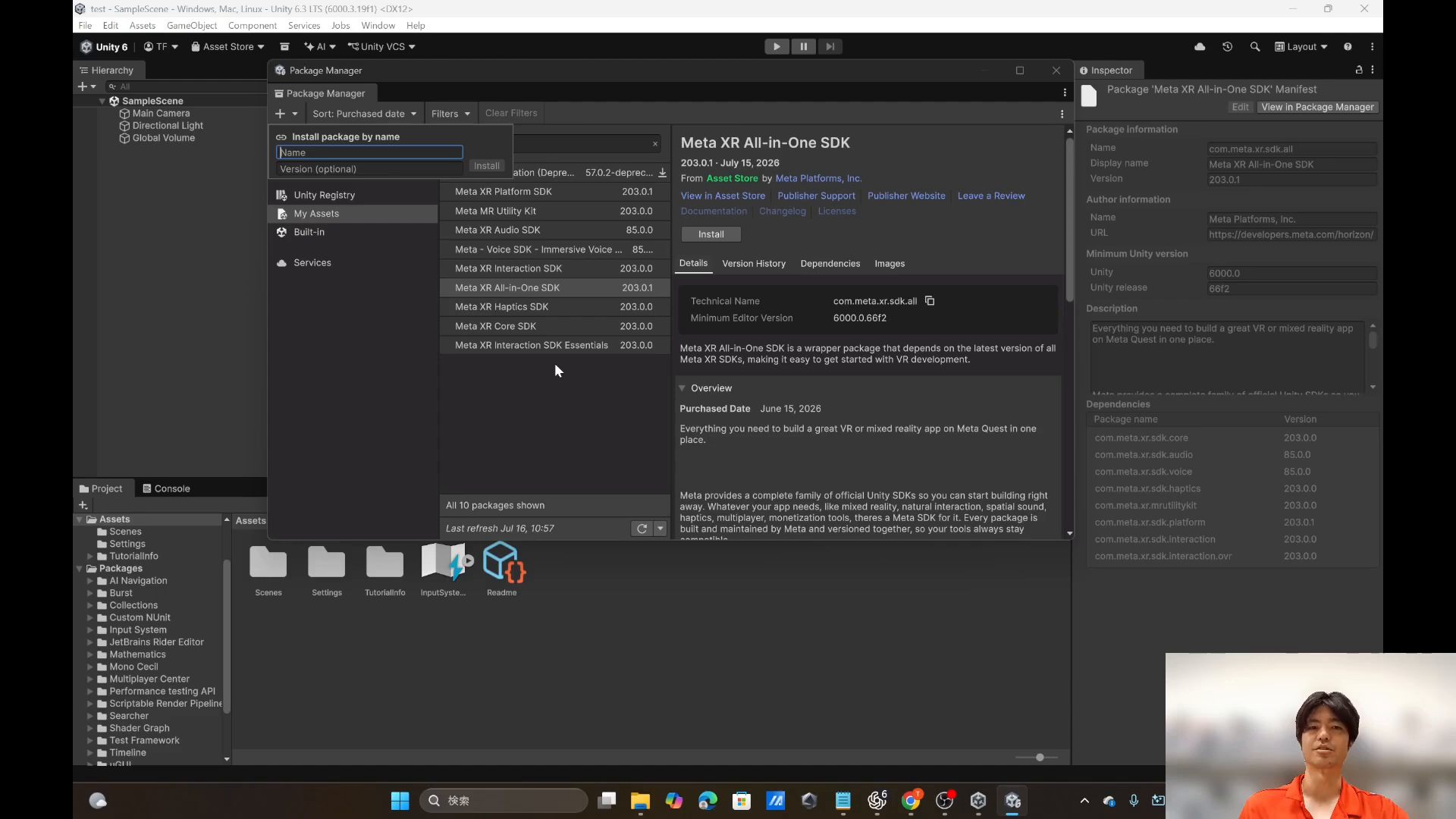This screenshot has height=819, width=1456.
Task: Open the TF account dropdown
Action: [161, 47]
